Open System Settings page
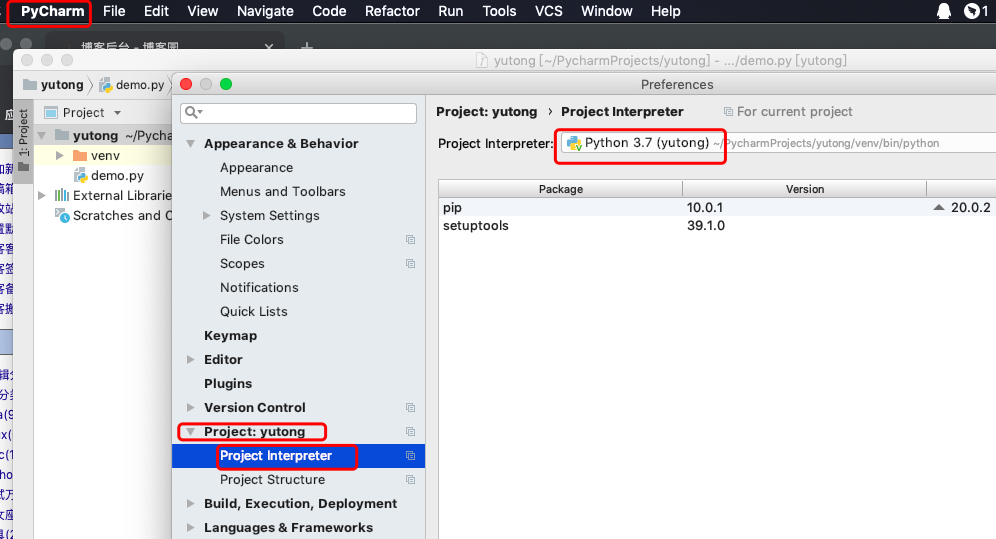996x539 pixels. pyautogui.click(x=269, y=216)
